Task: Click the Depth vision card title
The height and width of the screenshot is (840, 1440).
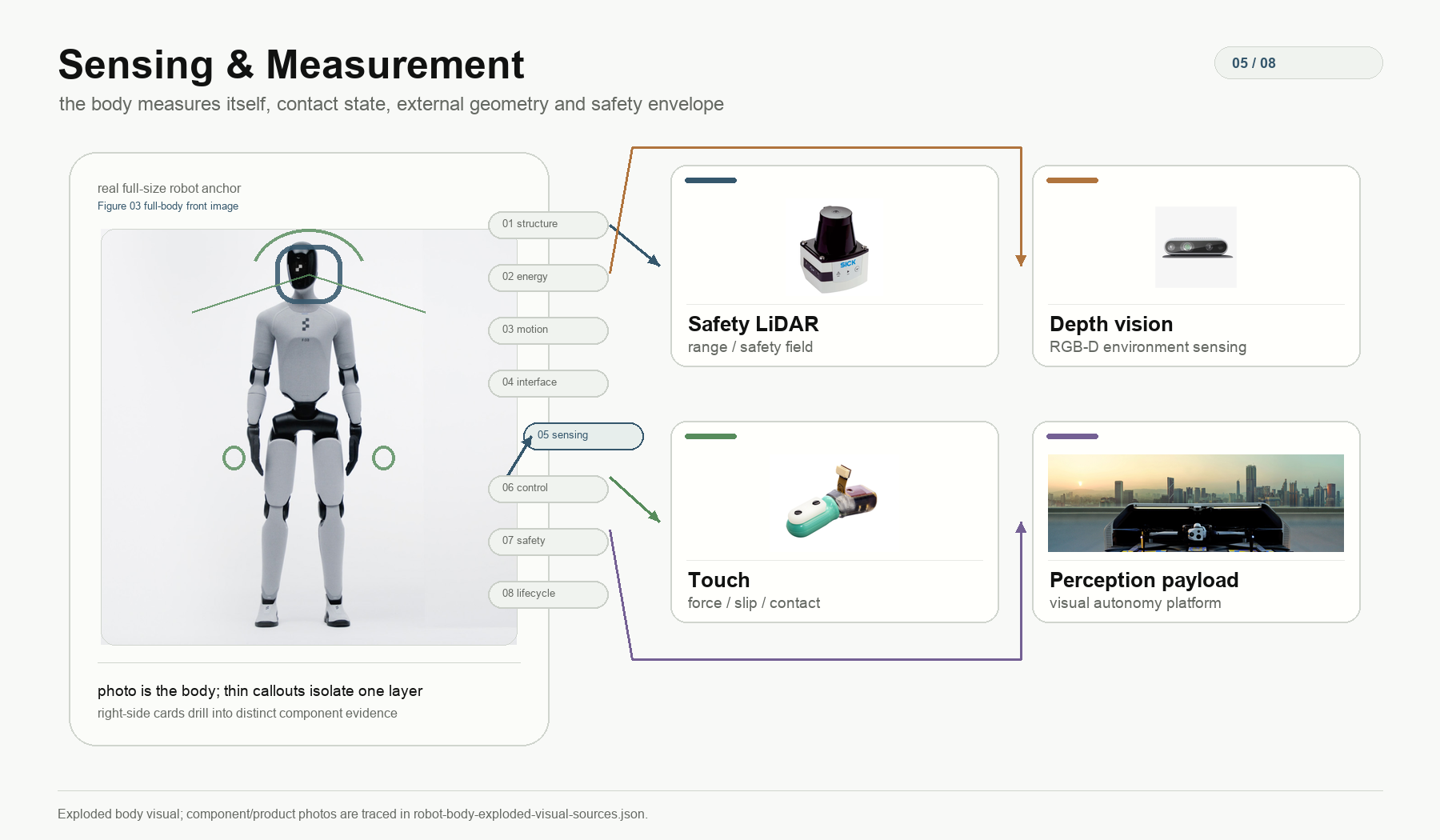Action: 1111,324
